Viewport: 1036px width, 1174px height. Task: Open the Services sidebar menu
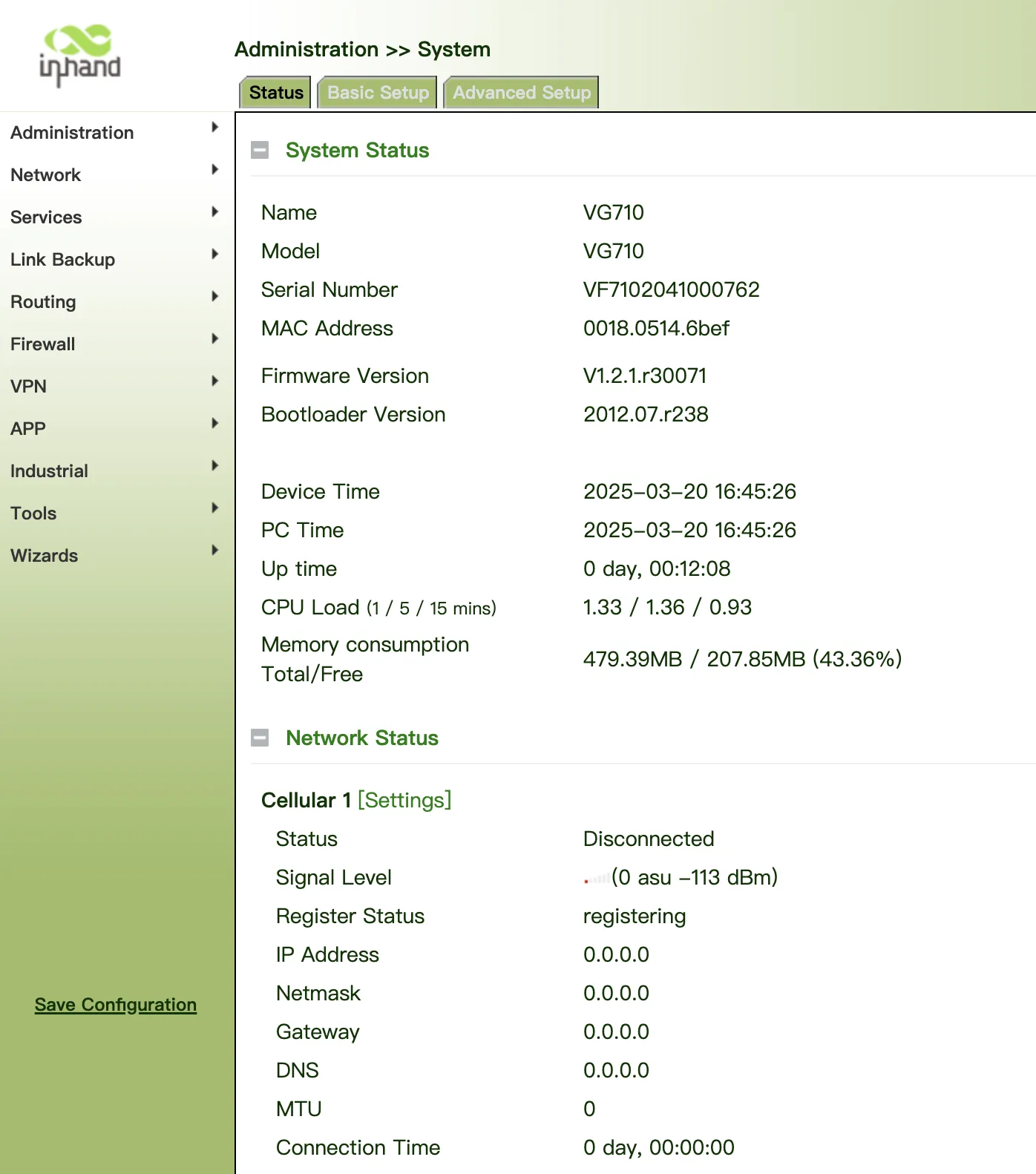point(46,217)
